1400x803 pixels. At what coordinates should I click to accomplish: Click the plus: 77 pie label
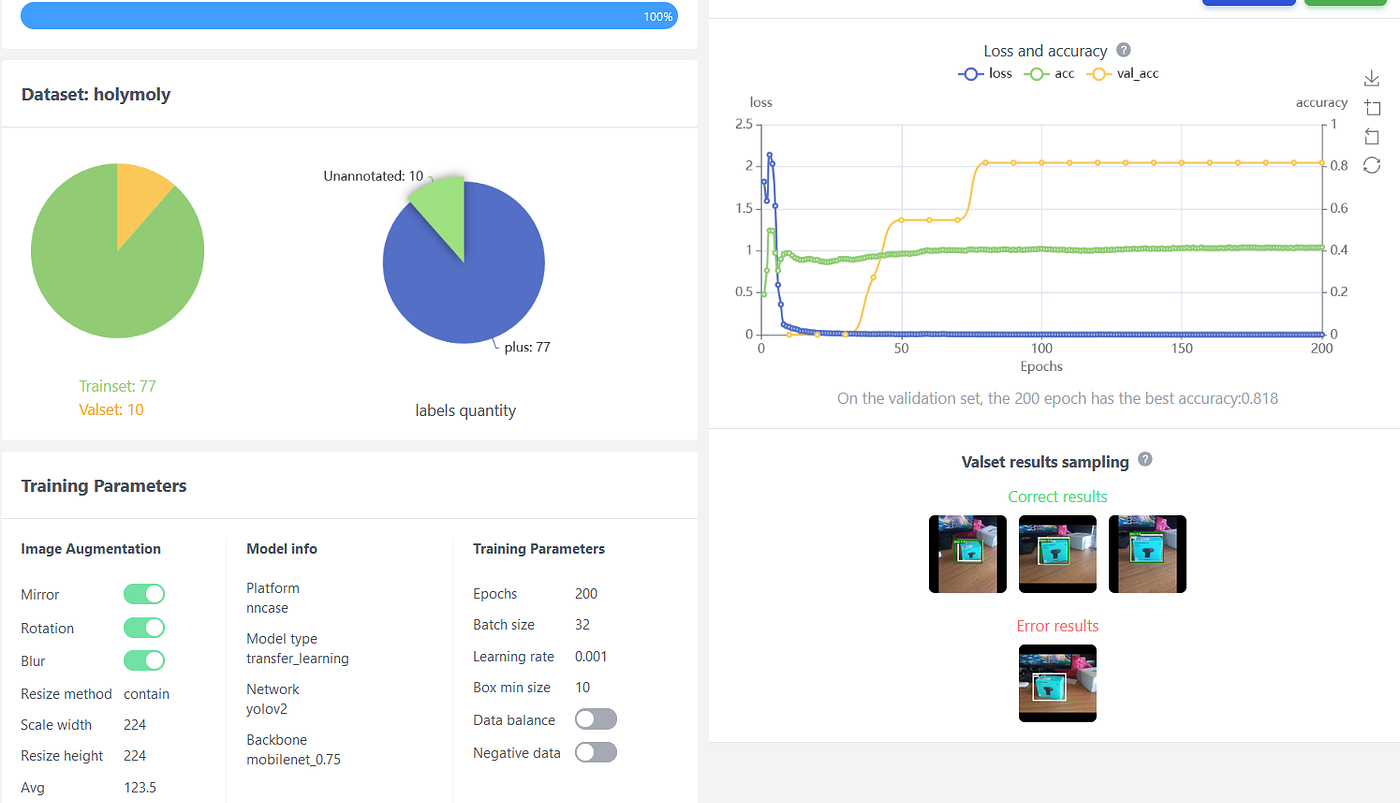pos(527,347)
